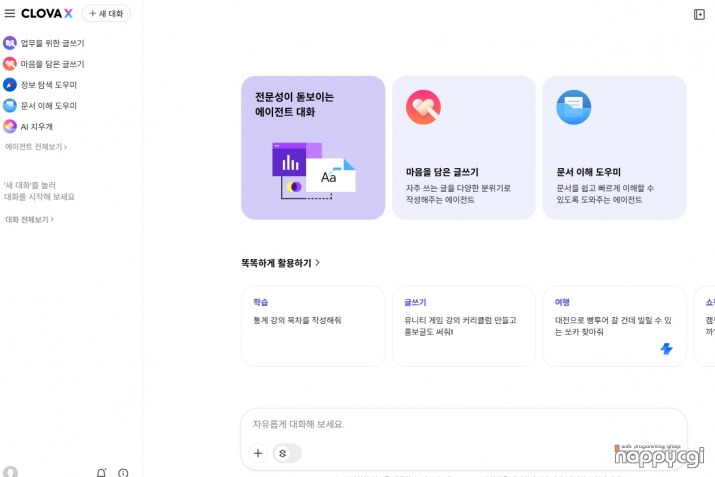Screen dimensions: 715x477
Task: Choose the 학습 suggestion card
Action: [x=313, y=326]
